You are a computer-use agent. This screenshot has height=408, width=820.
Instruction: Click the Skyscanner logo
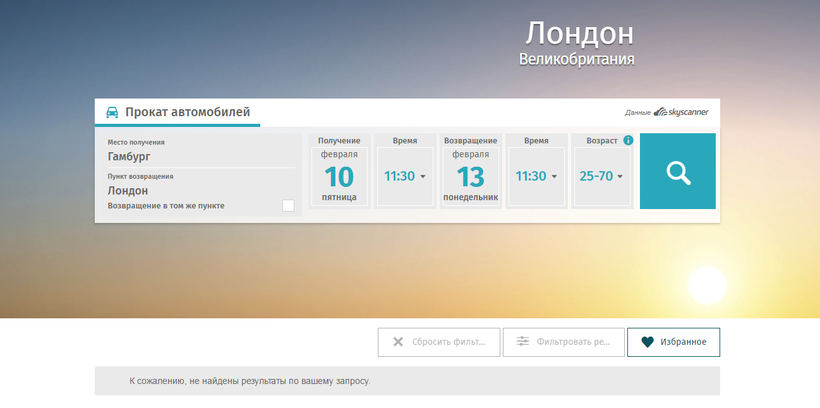(x=681, y=113)
